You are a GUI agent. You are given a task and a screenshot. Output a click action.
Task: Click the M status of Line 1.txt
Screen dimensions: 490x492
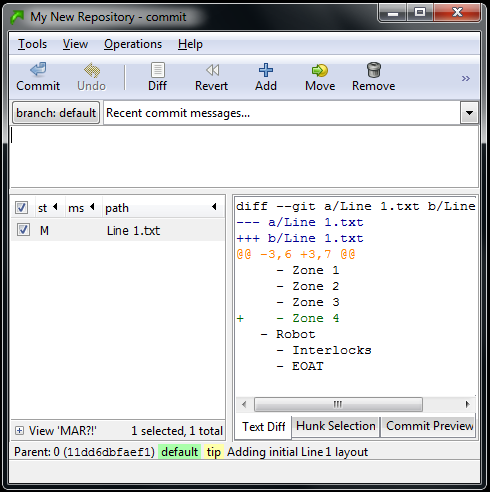click(x=44, y=231)
